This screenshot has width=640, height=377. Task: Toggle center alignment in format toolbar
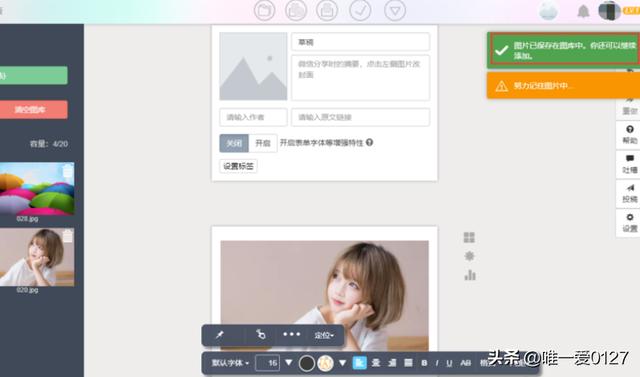pos(376,363)
